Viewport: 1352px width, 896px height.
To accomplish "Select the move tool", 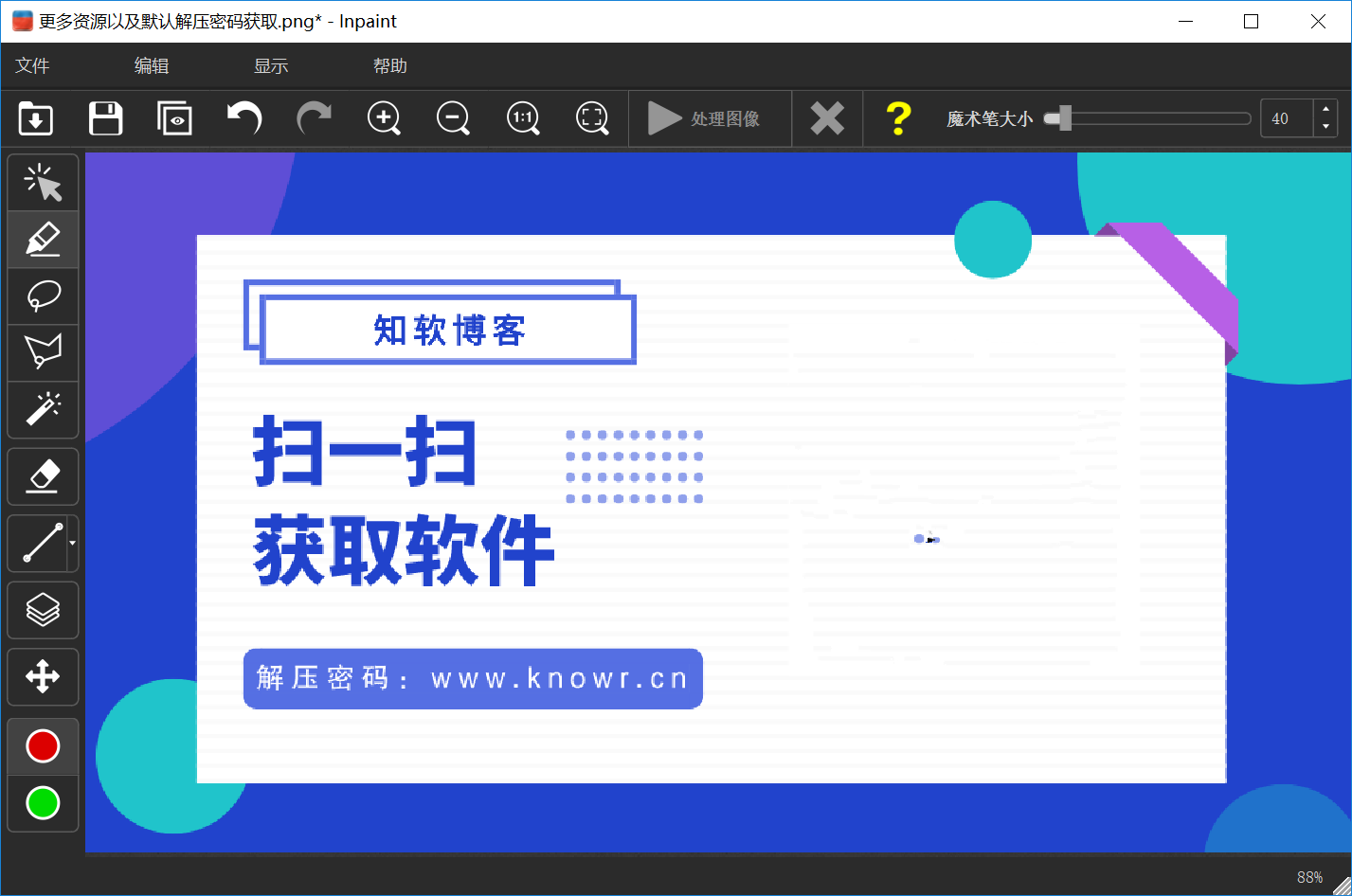I will (x=44, y=677).
